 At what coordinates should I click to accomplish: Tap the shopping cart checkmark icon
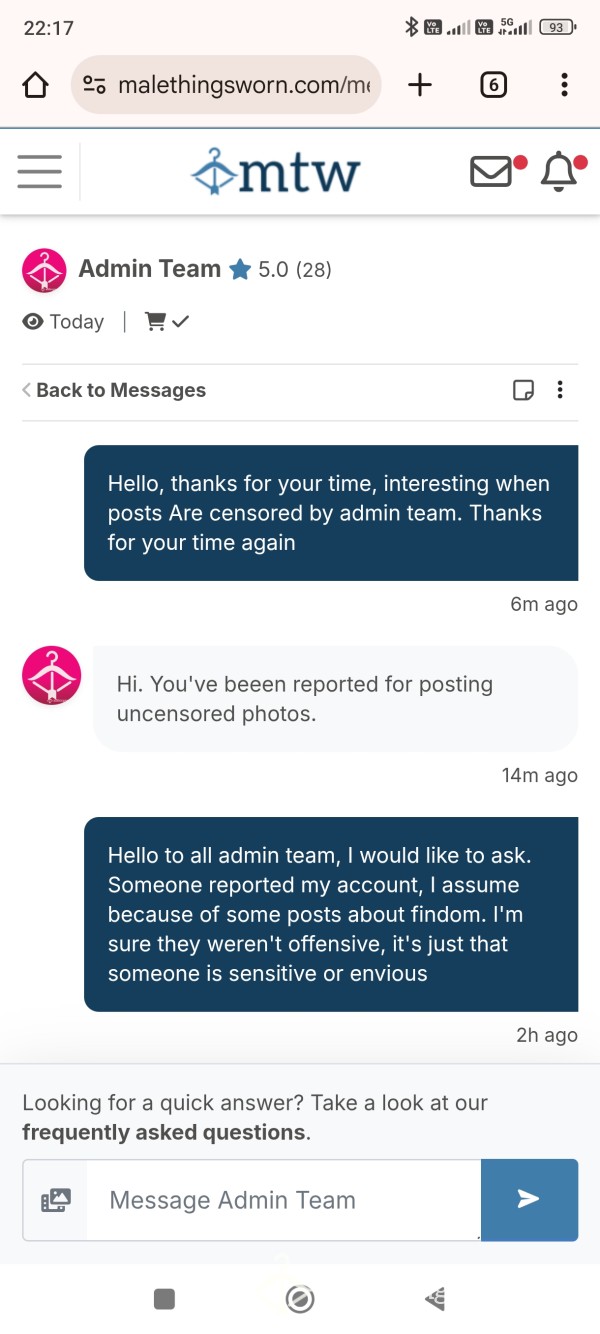pyautogui.click(x=168, y=322)
